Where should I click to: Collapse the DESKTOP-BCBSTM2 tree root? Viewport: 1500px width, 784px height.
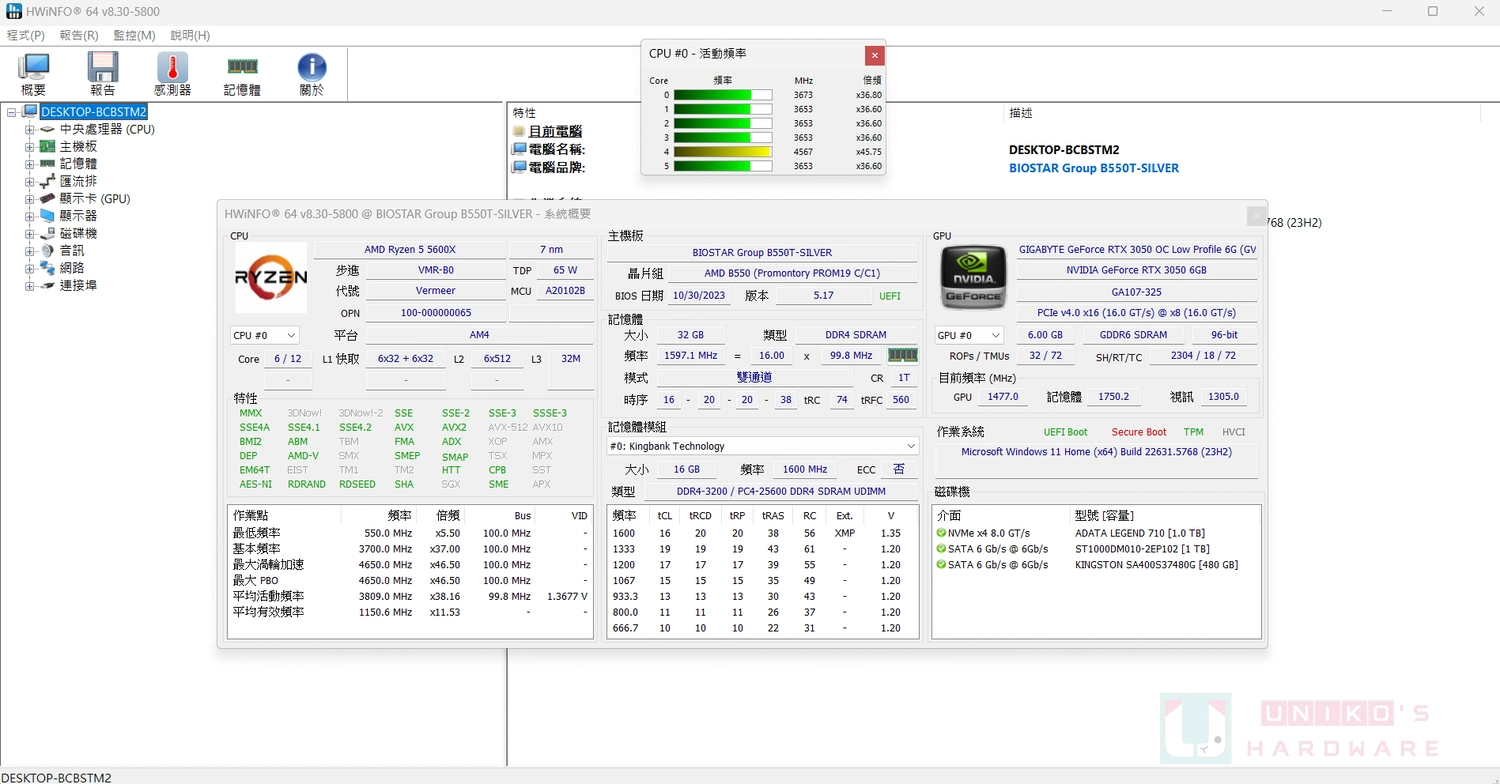12,112
